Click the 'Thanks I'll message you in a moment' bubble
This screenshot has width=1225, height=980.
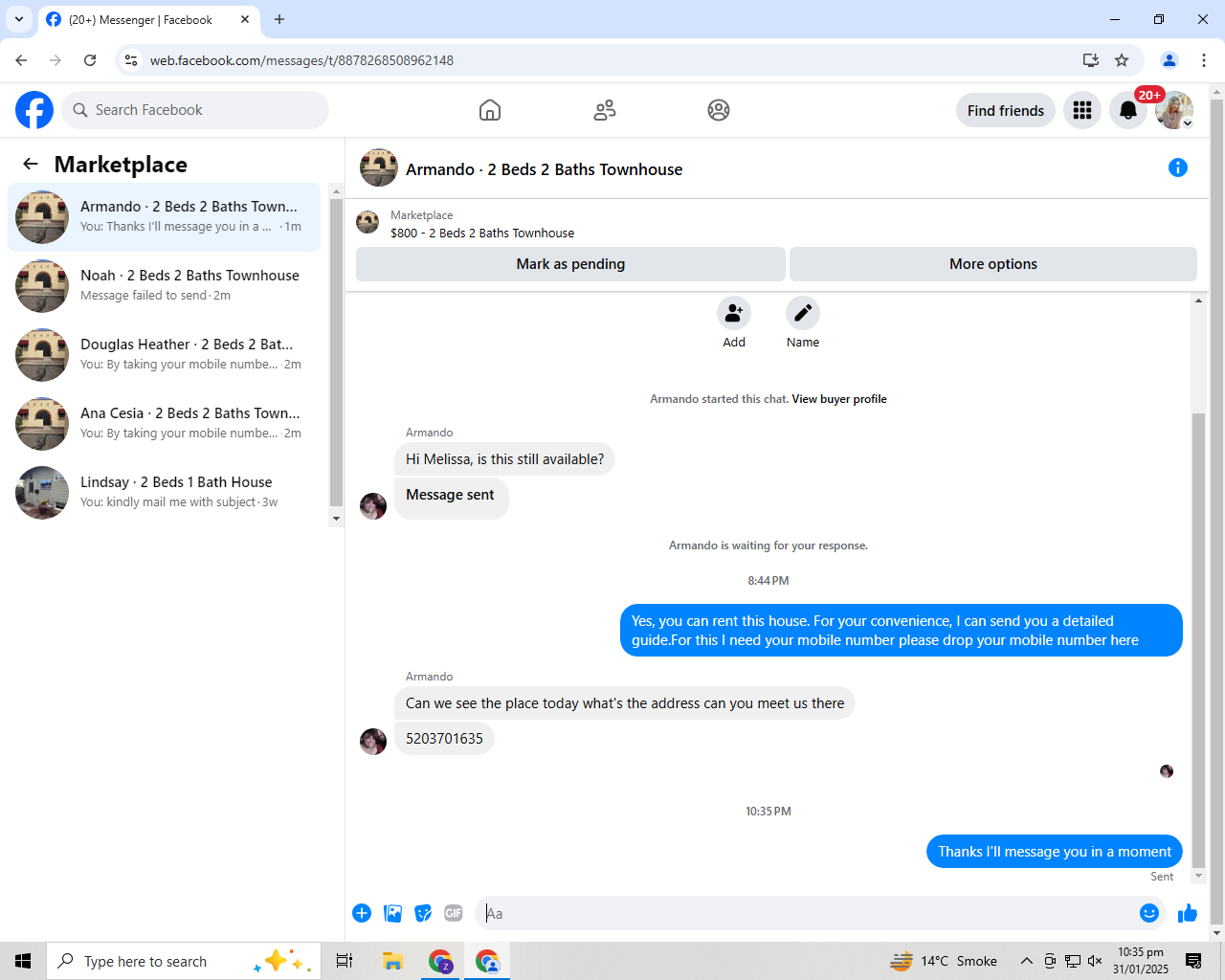tap(1055, 852)
